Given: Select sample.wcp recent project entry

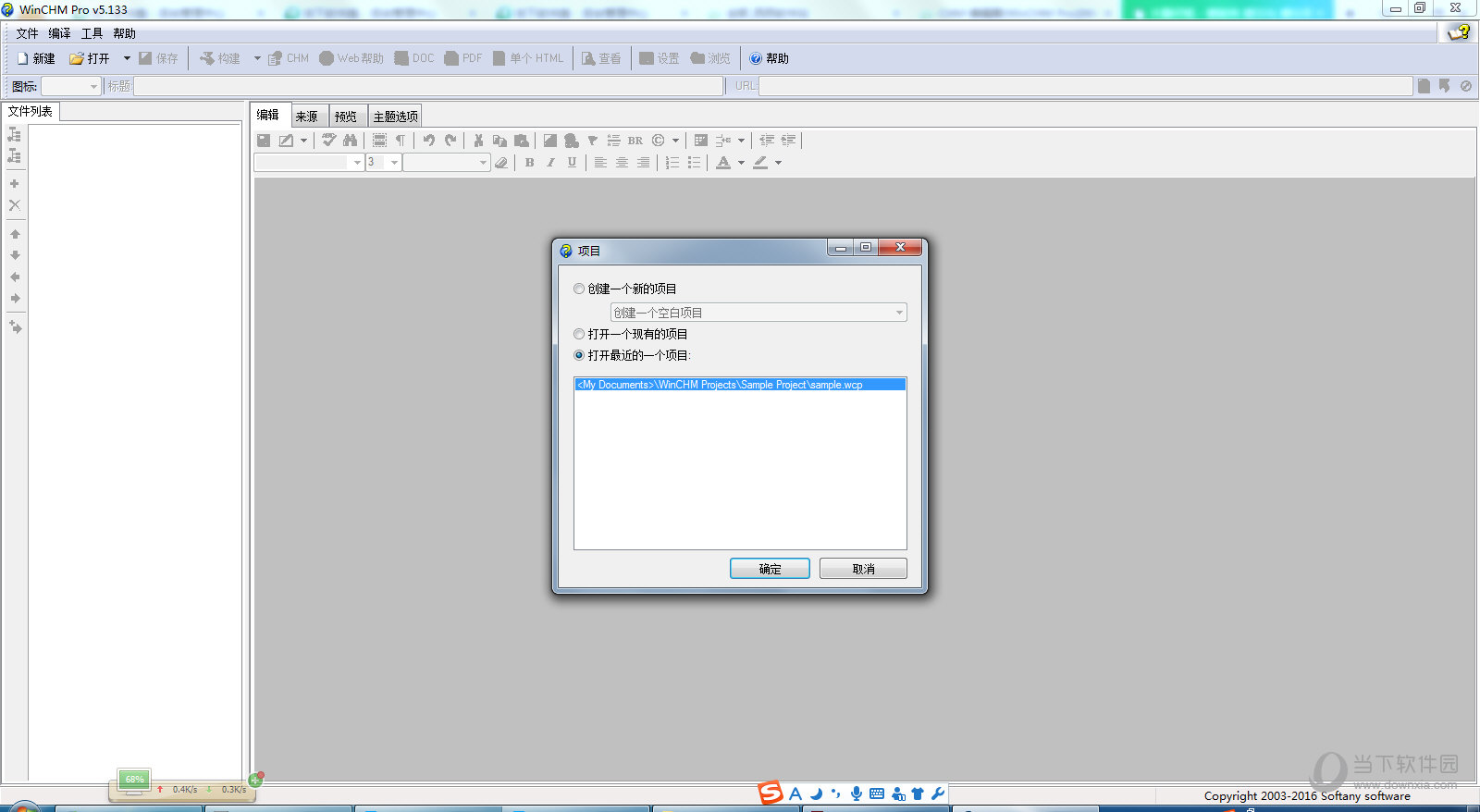Looking at the screenshot, I should (x=740, y=385).
